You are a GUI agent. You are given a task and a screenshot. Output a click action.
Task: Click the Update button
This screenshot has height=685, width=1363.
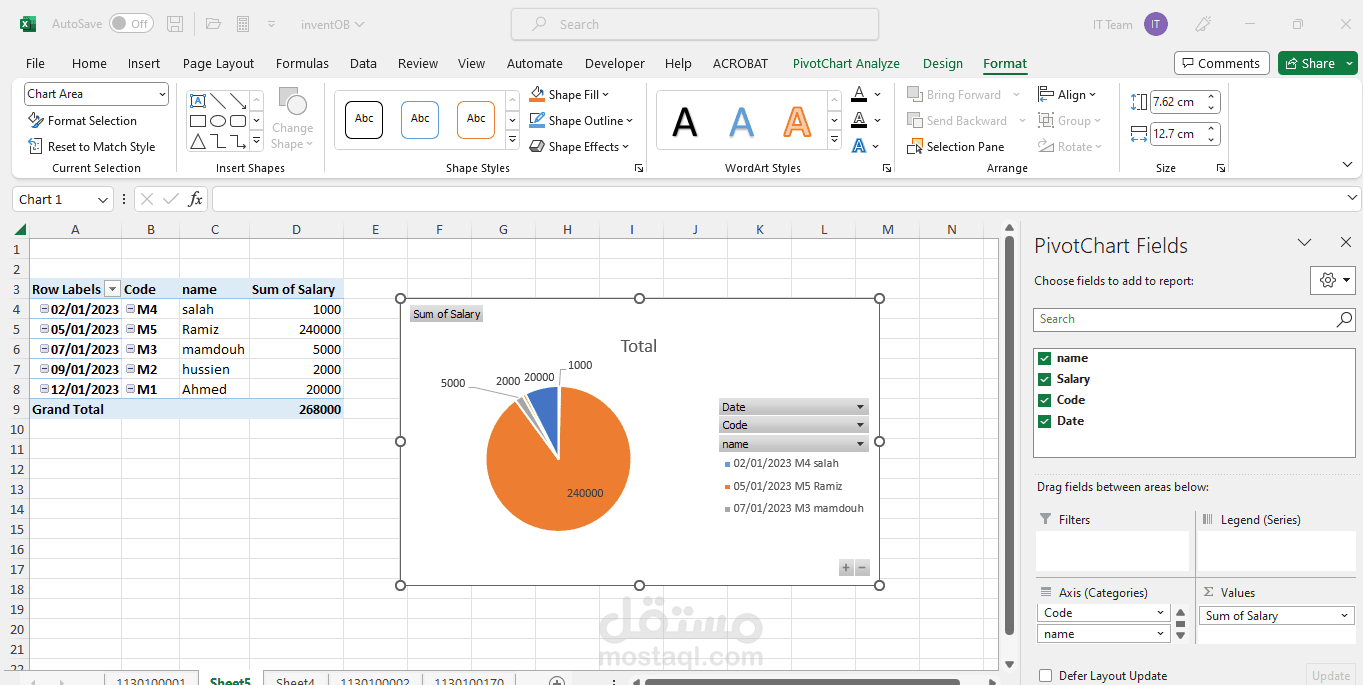pyautogui.click(x=1330, y=675)
